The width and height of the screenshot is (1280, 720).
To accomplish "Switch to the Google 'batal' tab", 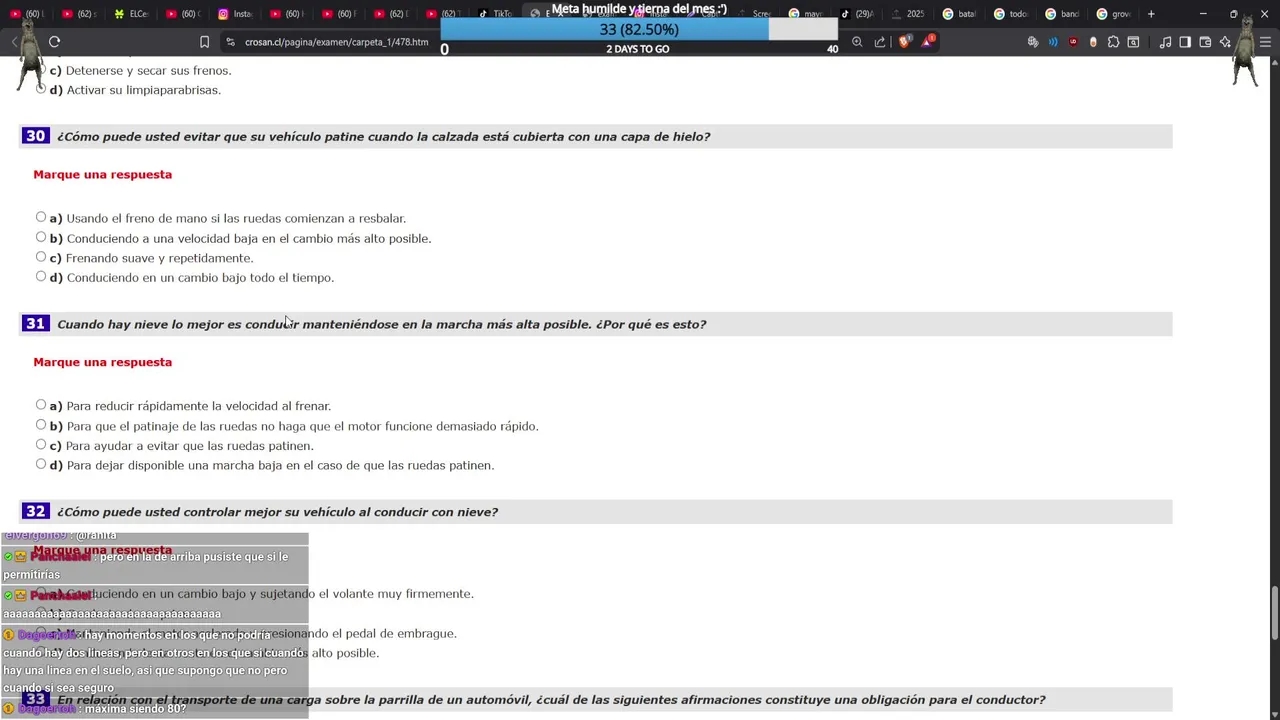I will coord(962,14).
